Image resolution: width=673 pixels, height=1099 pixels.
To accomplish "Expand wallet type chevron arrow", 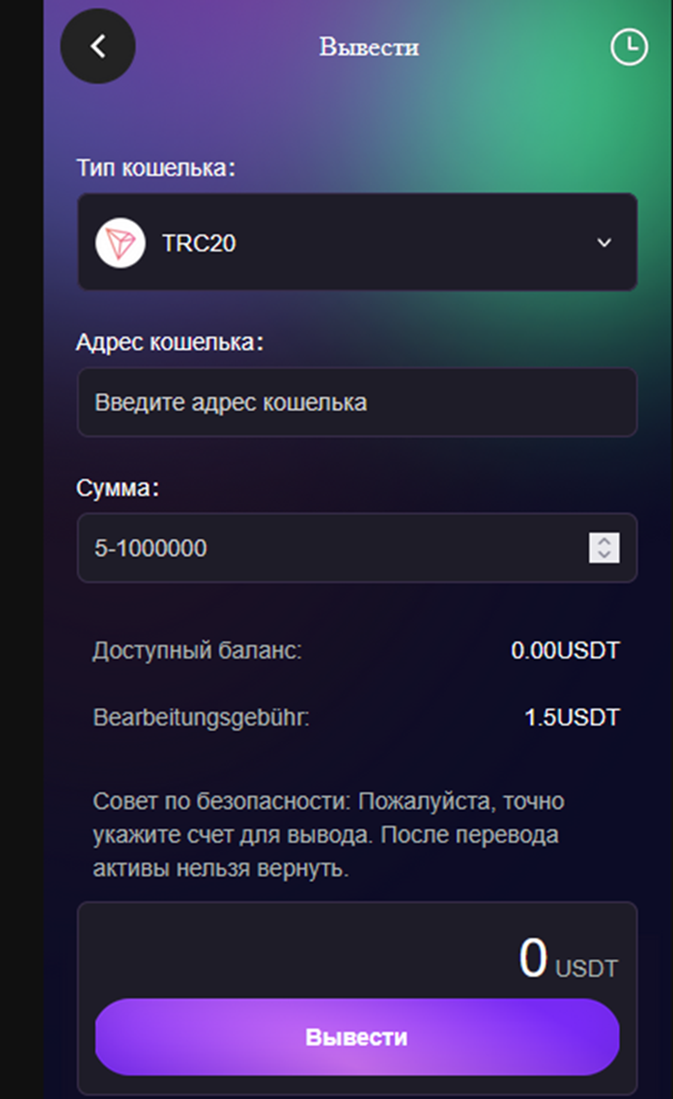I will (x=604, y=243).
